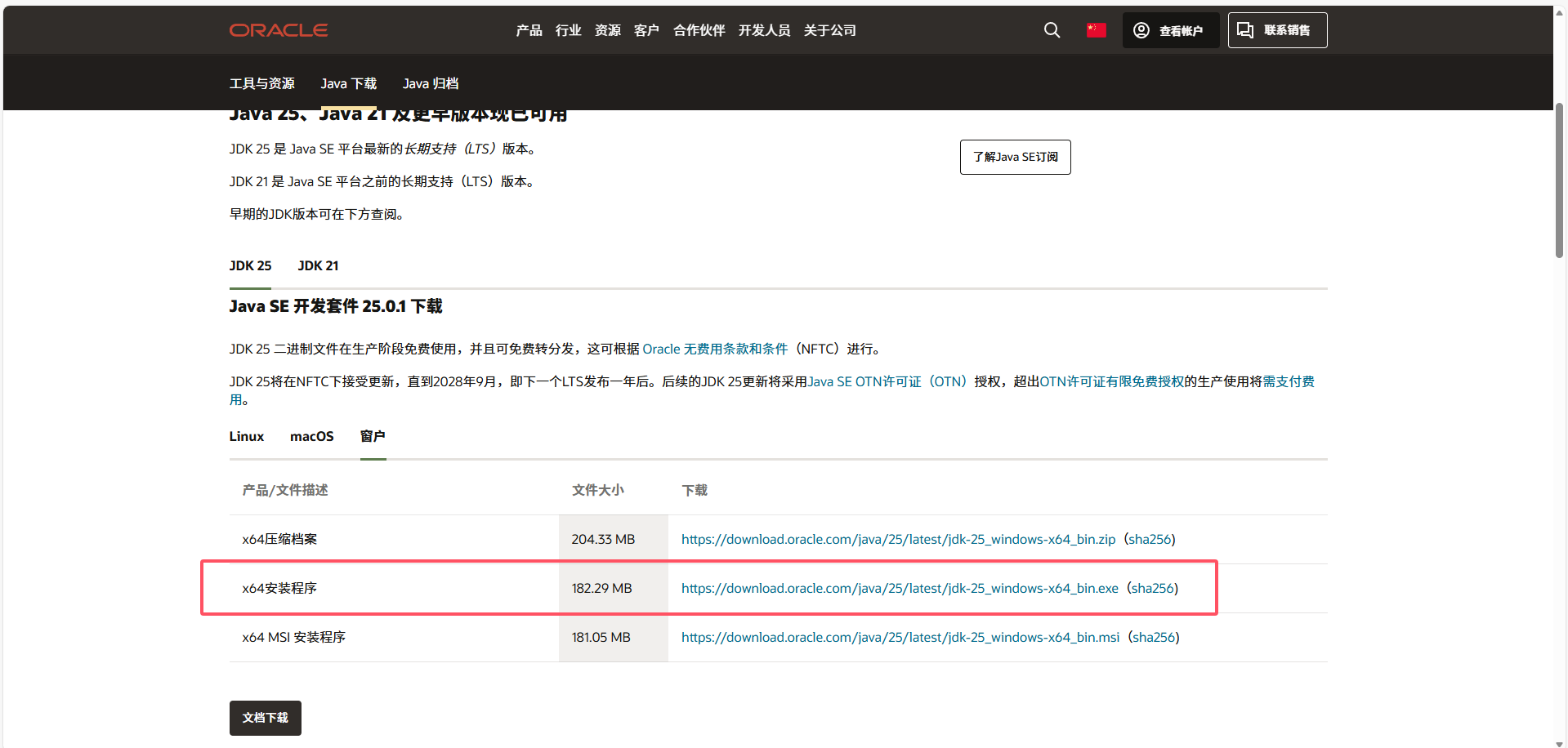This screenshot has width=1568, height=748.
Task: Switch to the JDK 21 tab
Action: pyautogui.click(x=318, y=266)
